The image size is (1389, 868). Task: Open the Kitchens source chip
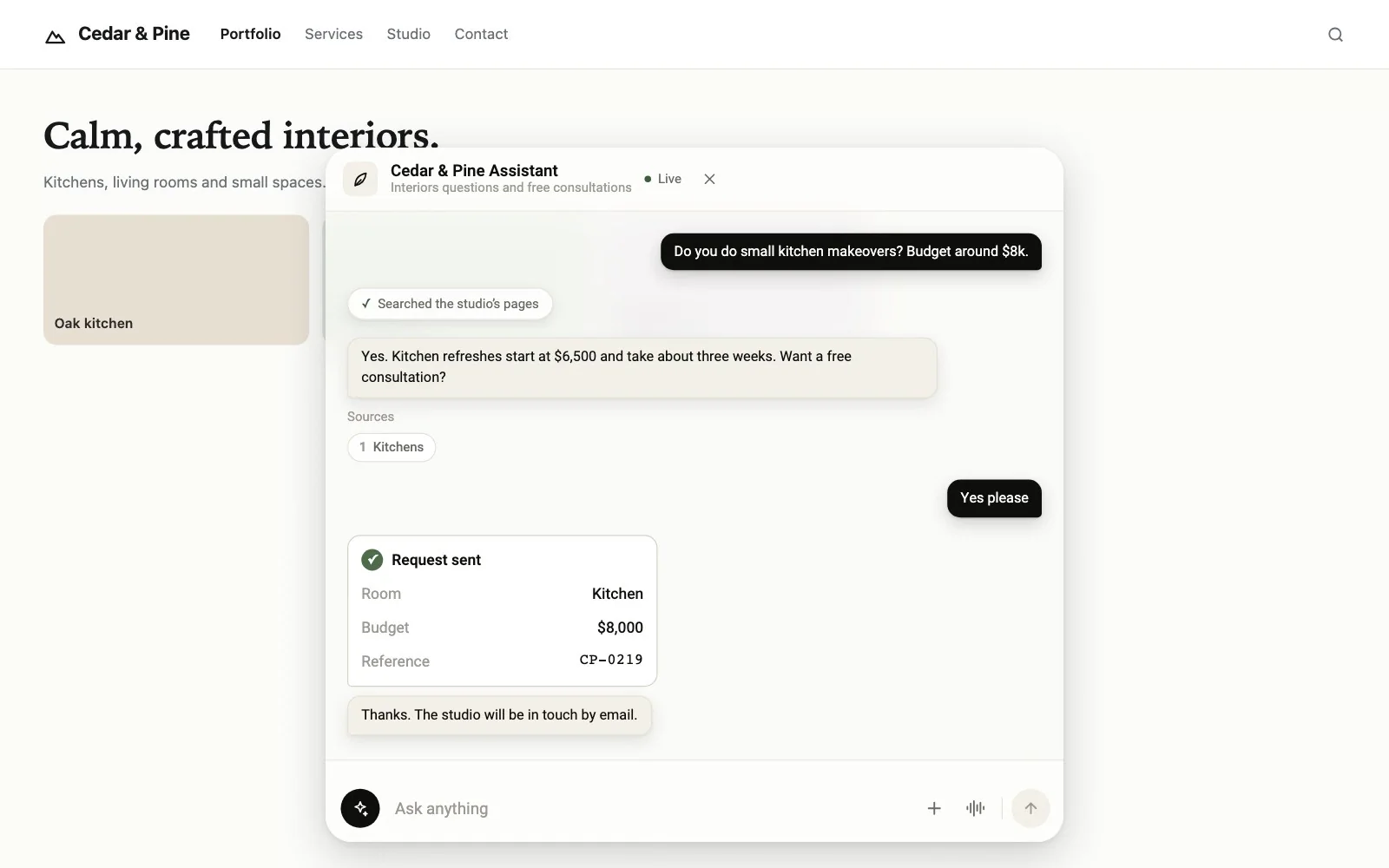pos(392,447)
